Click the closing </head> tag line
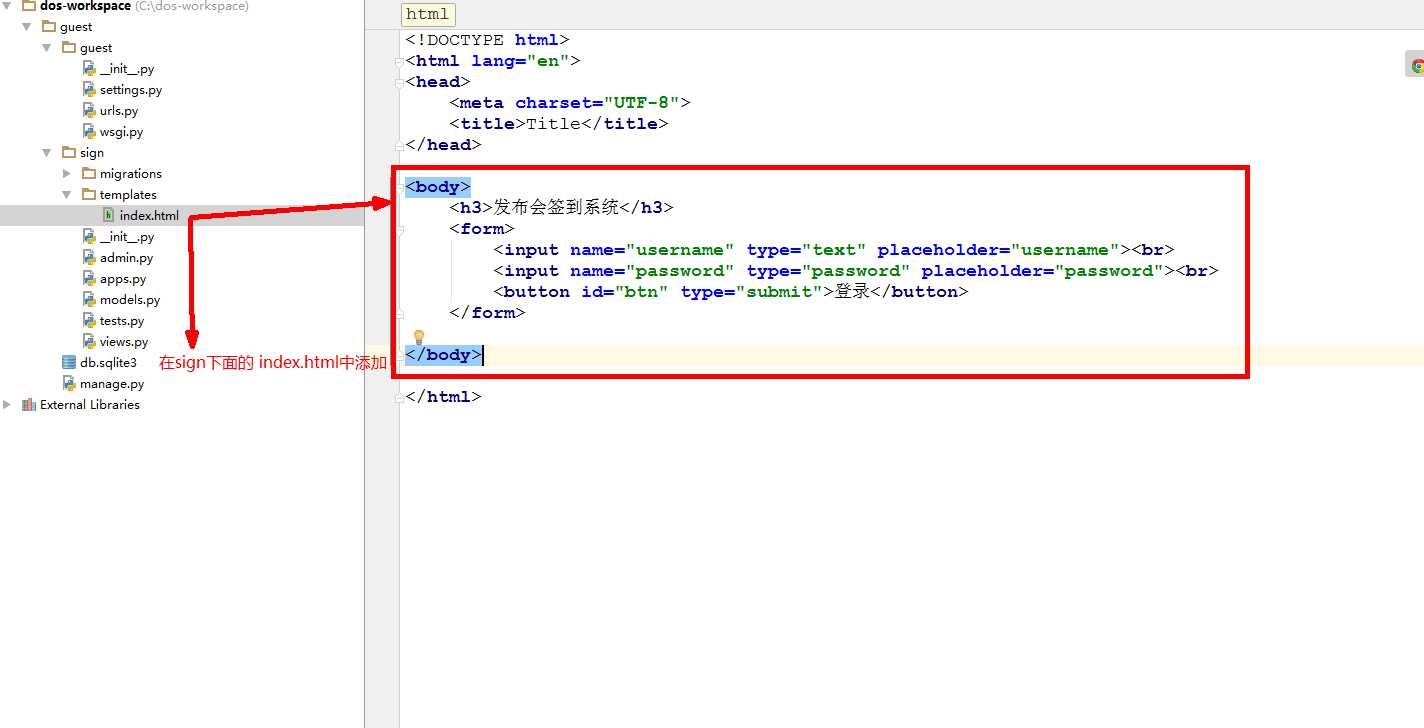Image resolution: width=1424 pixels, height=728 pixels. 443,145
